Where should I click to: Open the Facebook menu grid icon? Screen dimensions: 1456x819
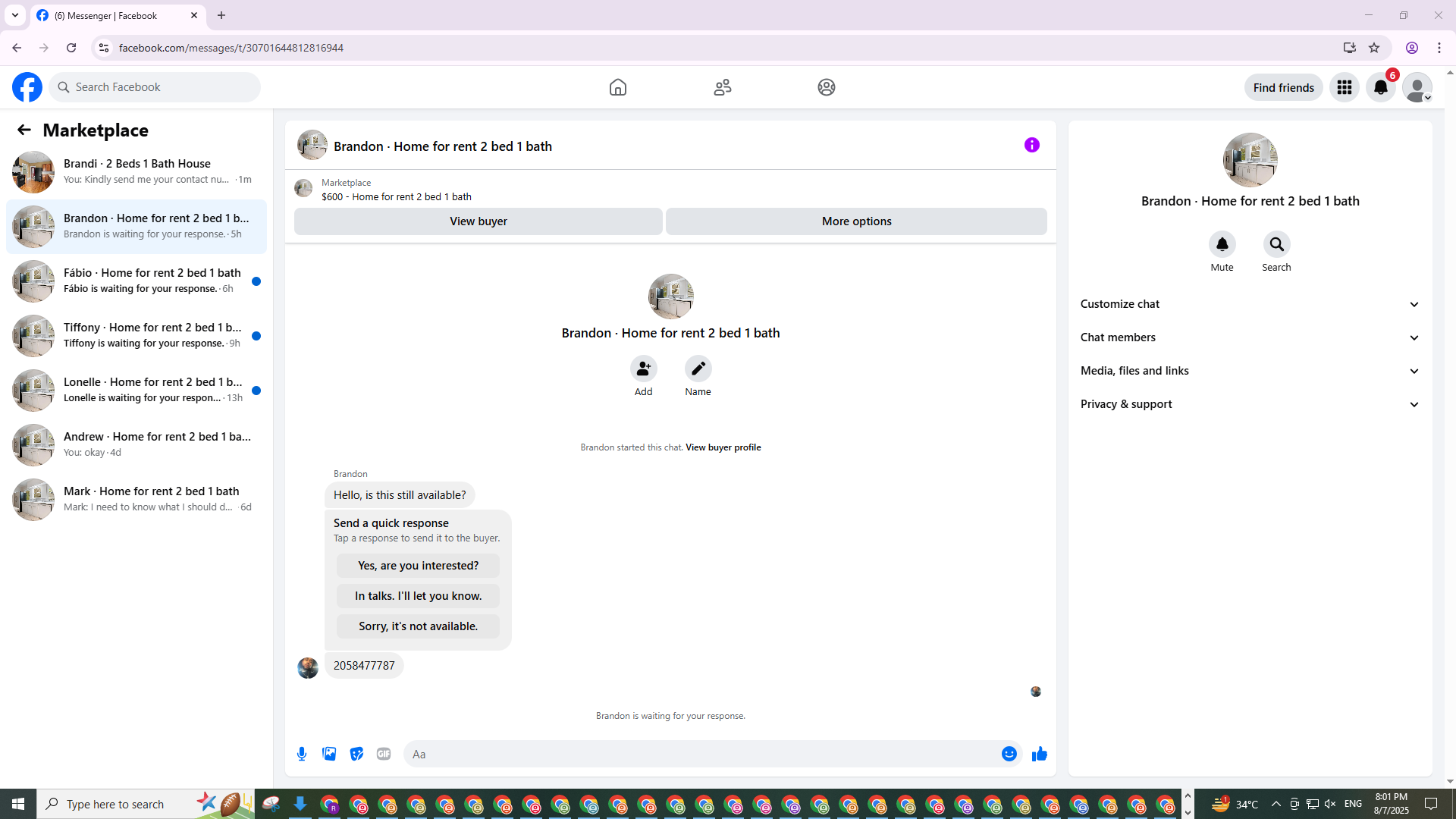tap(1345, 87)
